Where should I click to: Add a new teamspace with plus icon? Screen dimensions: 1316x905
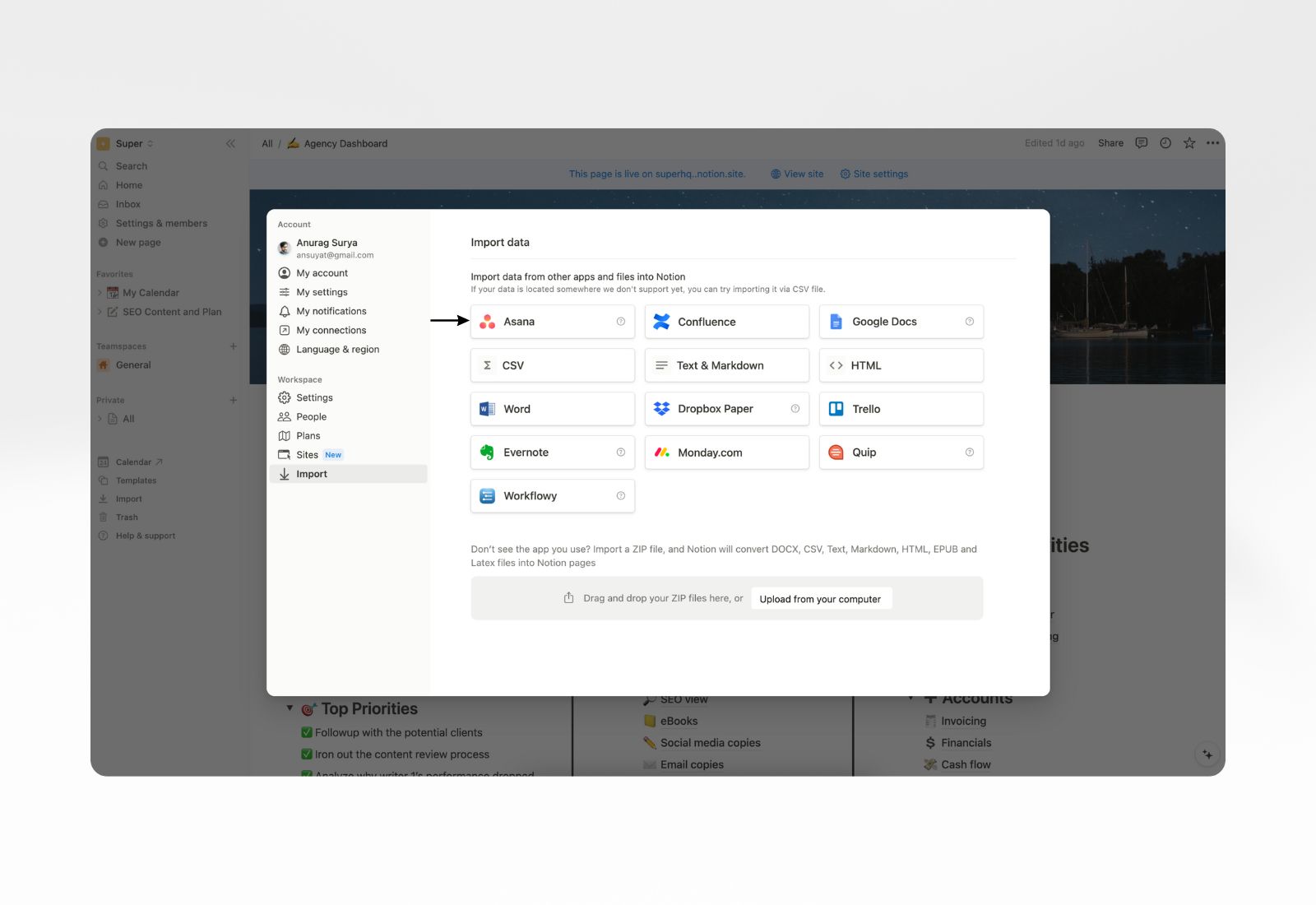point(234,346)
